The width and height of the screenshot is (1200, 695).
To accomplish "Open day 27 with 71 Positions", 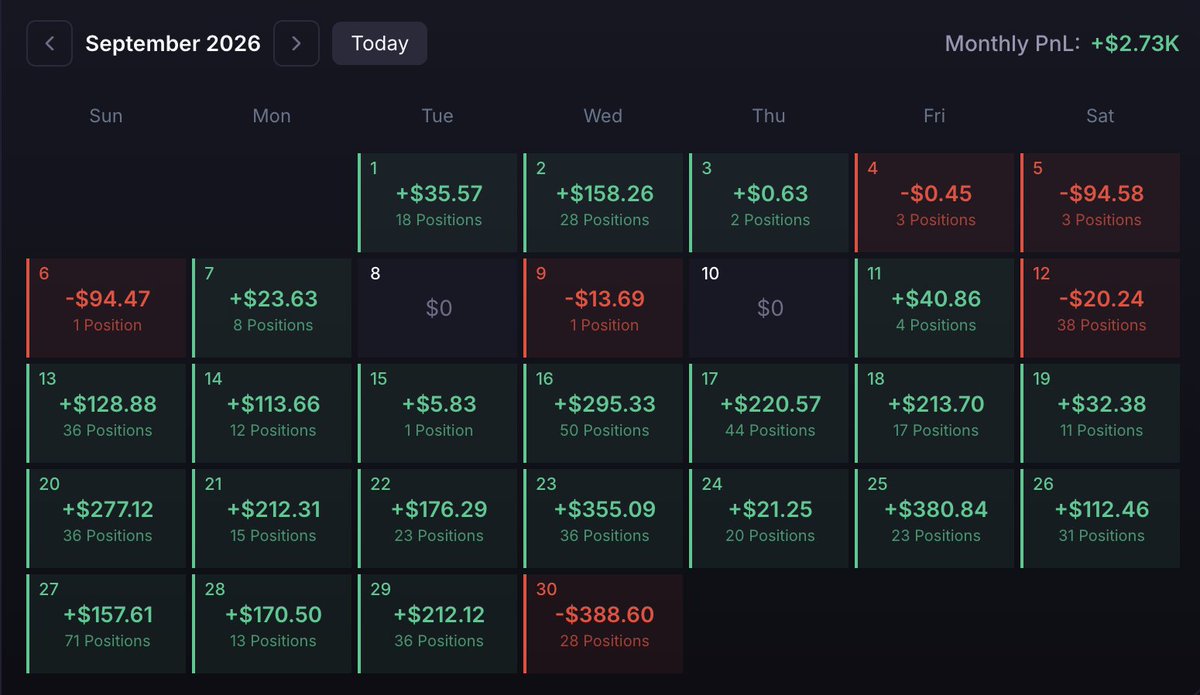I will (x=107, y=624).
